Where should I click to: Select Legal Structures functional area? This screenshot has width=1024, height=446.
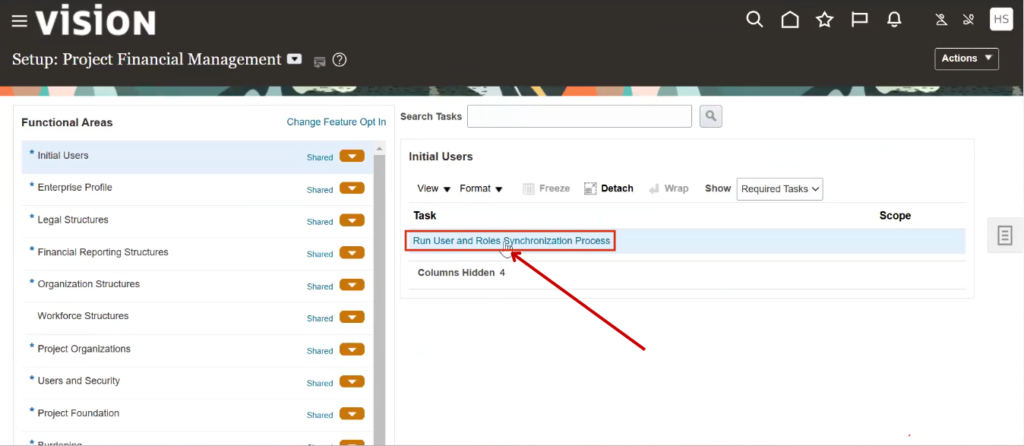pyautogui.click(x=73, y=220)
